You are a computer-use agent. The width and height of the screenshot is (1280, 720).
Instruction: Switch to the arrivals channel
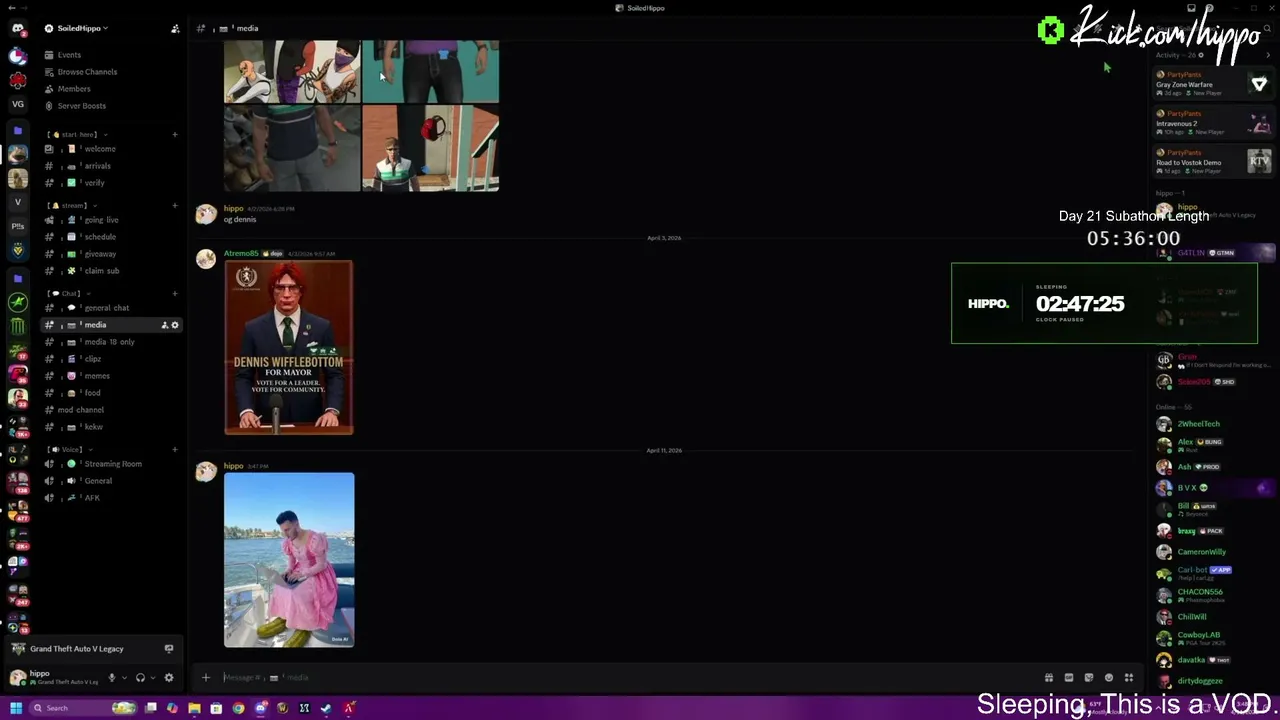(x=112, y=166)
